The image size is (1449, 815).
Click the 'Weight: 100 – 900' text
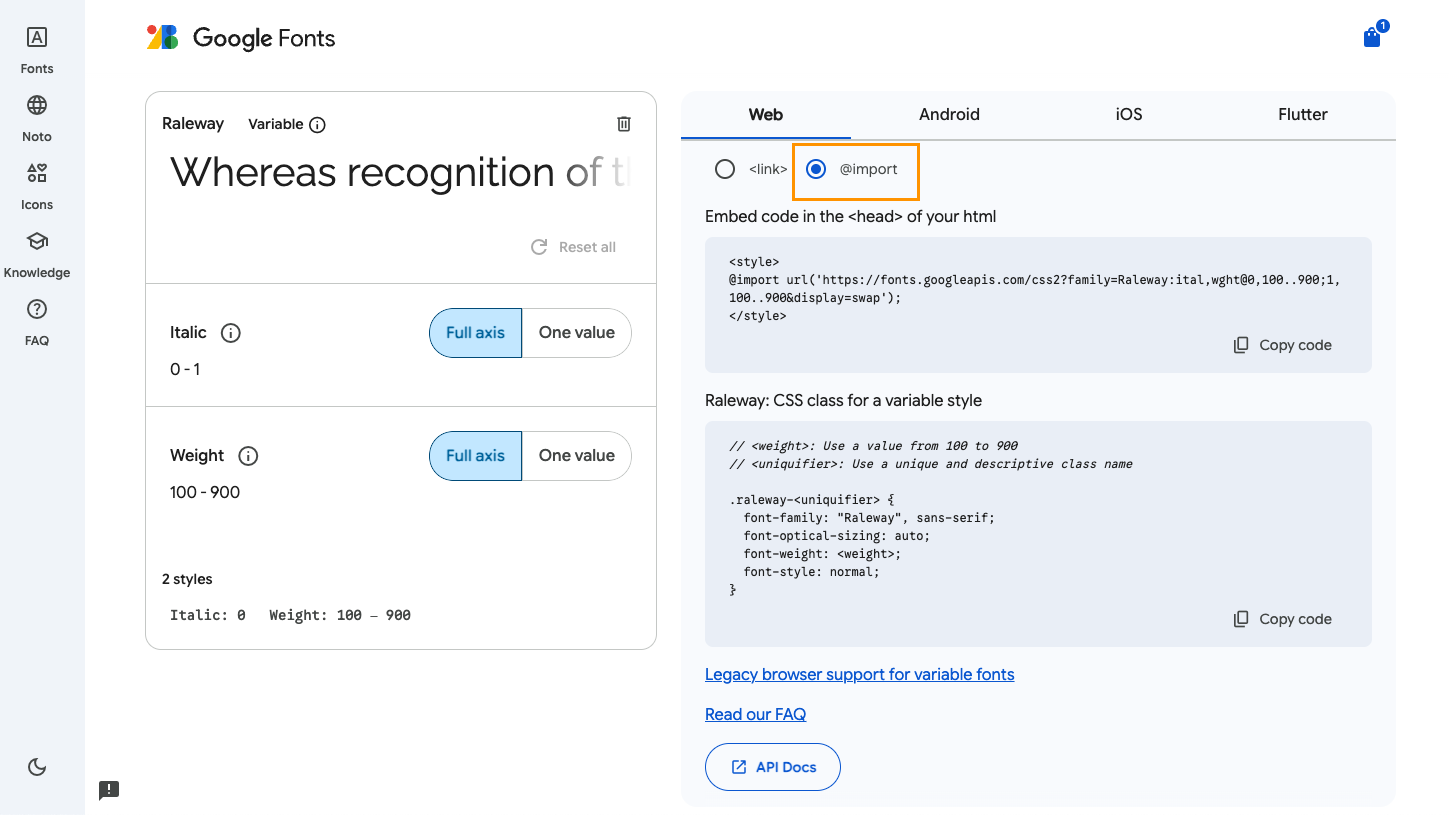coord(340,615)
